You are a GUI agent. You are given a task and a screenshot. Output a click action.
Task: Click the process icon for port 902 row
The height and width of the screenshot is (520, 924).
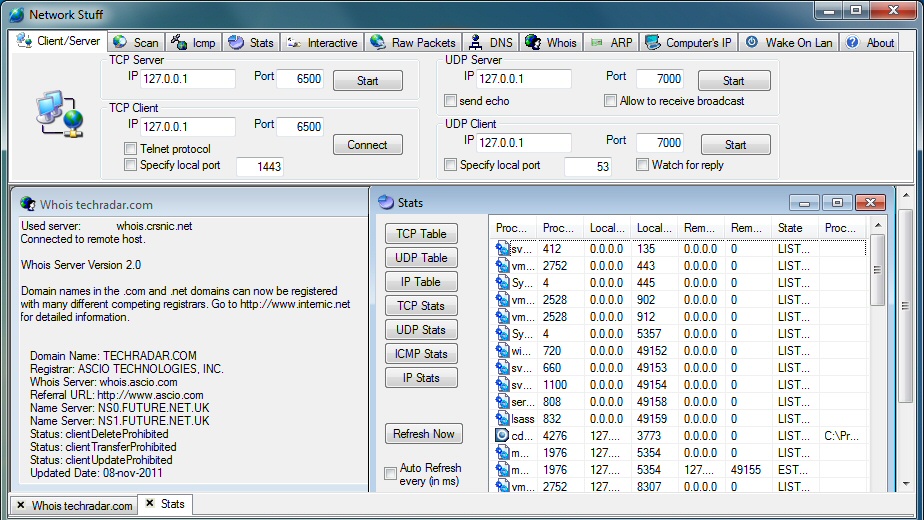point(502,300)
